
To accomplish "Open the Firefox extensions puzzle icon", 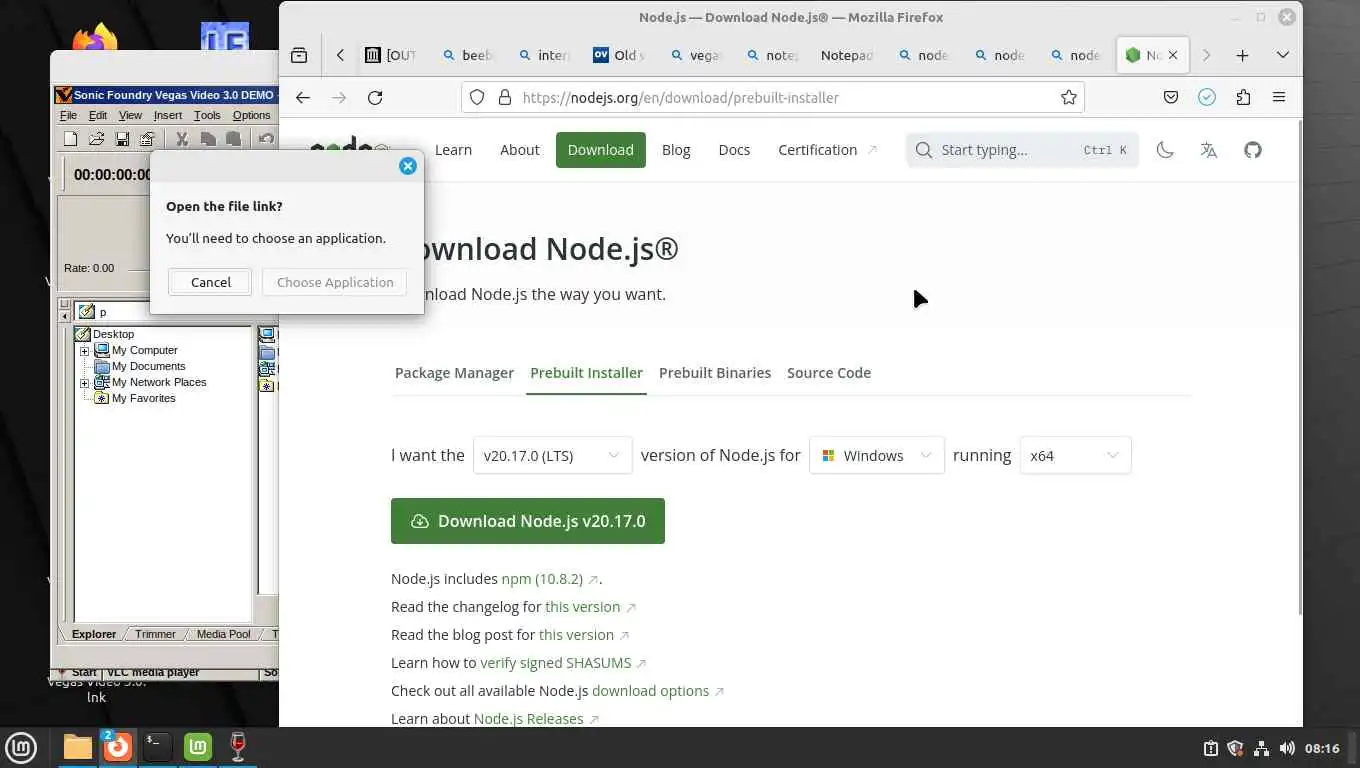I will 1243,97.
